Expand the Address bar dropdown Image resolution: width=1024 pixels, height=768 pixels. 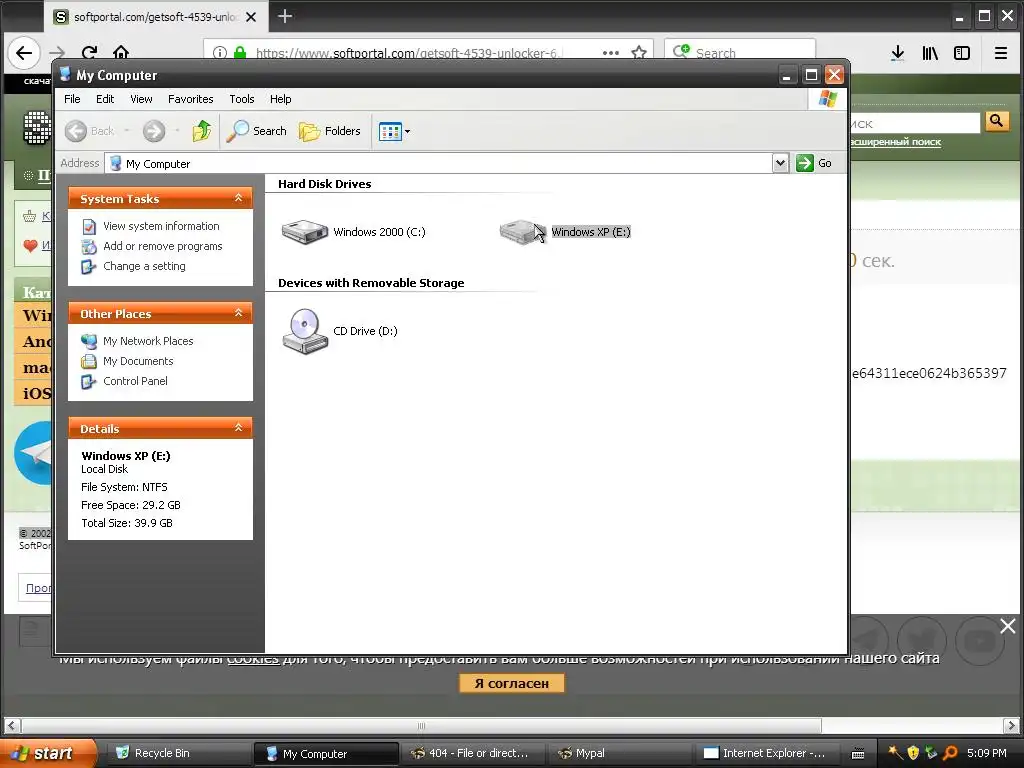coord(780,163)
